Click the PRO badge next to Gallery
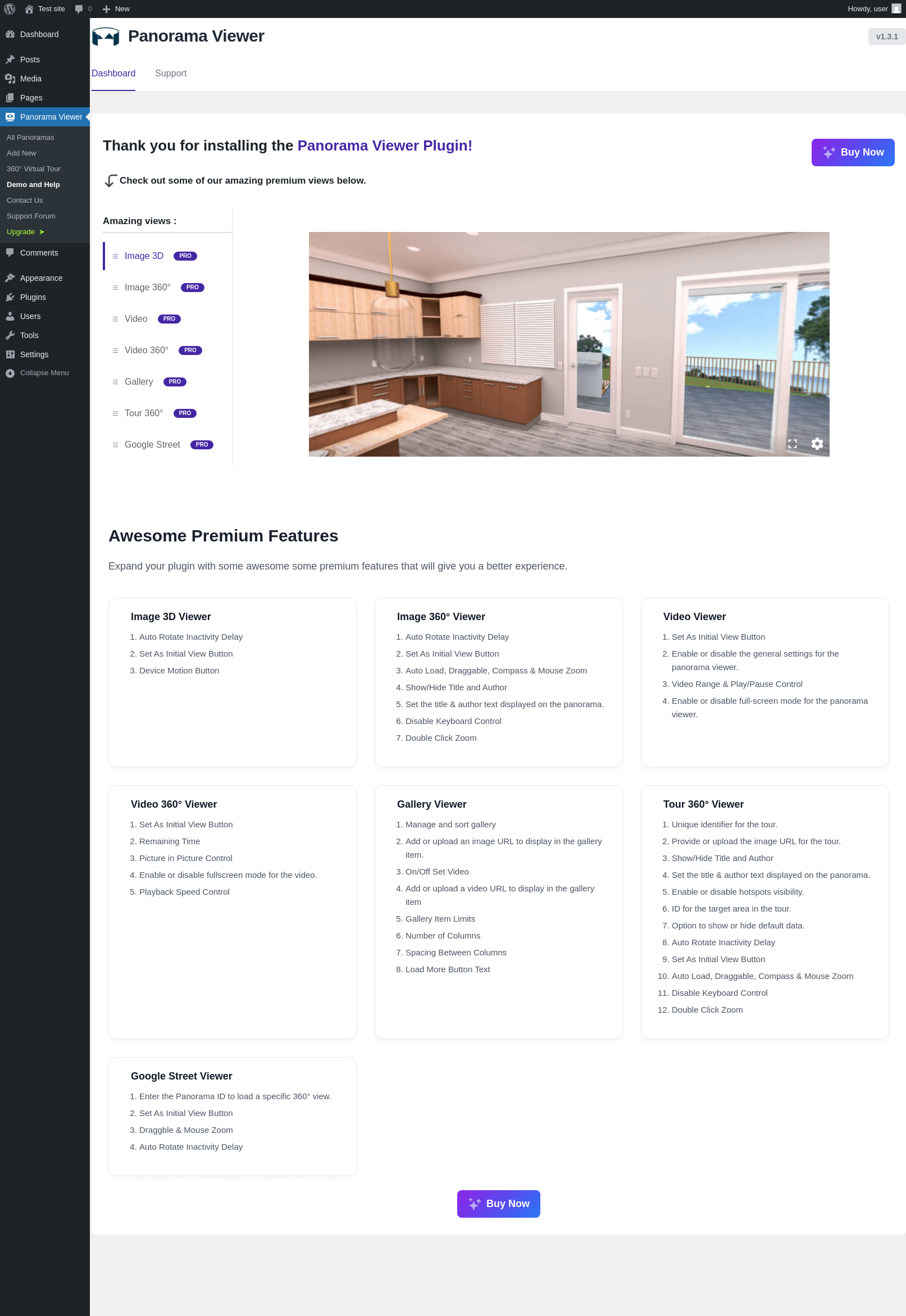The image size is (906, 1316). pyautogui.click(x=175, y=382)
